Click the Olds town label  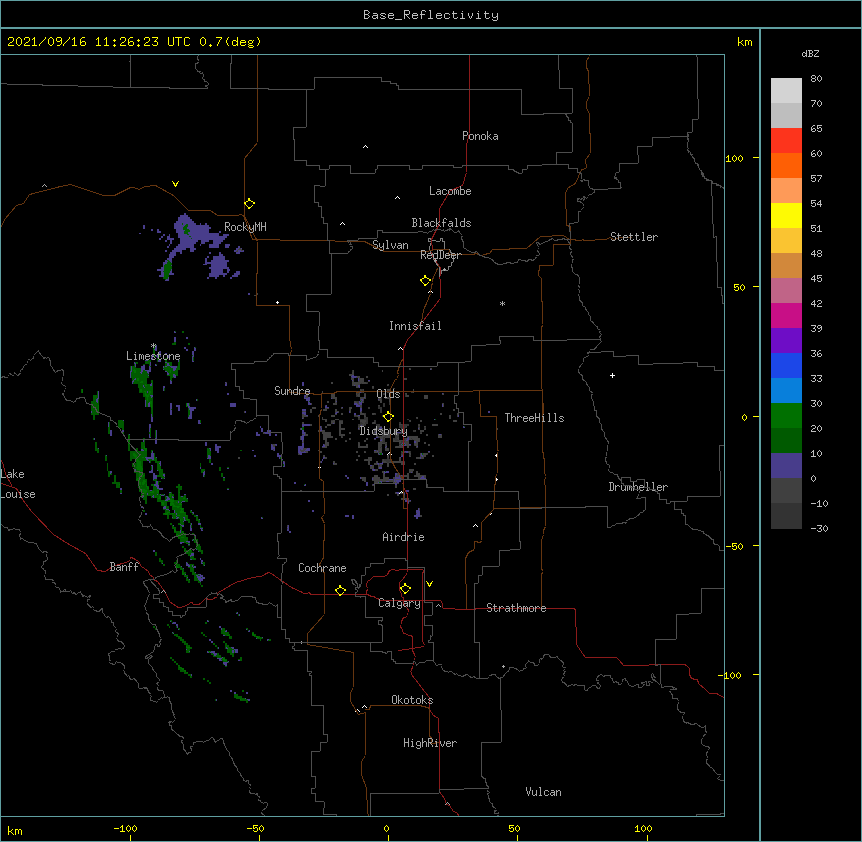pos(388,394)
